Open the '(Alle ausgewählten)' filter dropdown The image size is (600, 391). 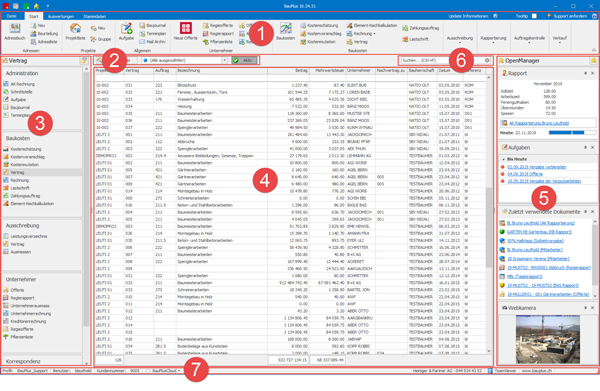pos(225,60)
